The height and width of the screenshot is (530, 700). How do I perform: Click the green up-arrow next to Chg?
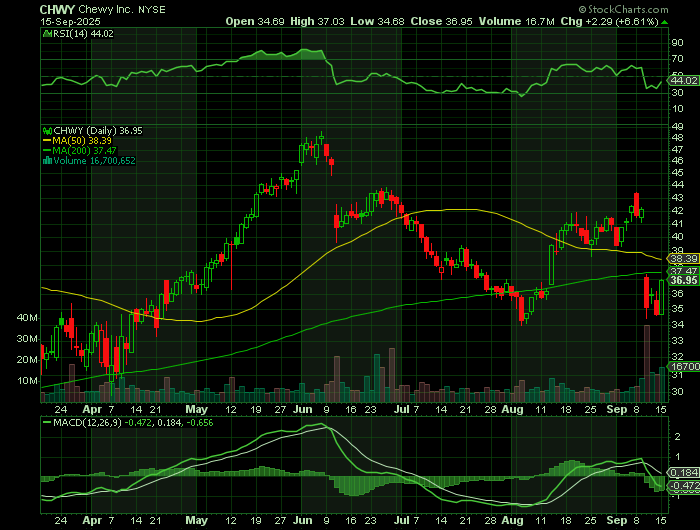[665, 22]
